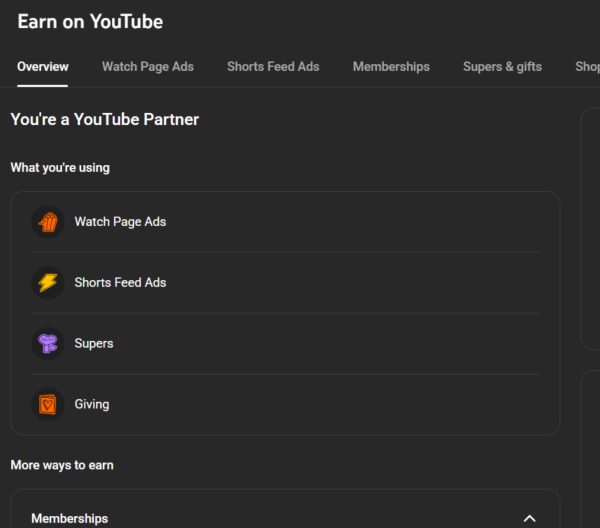Click the You're a YouTube Partner heading
The width and height of the screenshot is (600, 528).
coord(104,119)
